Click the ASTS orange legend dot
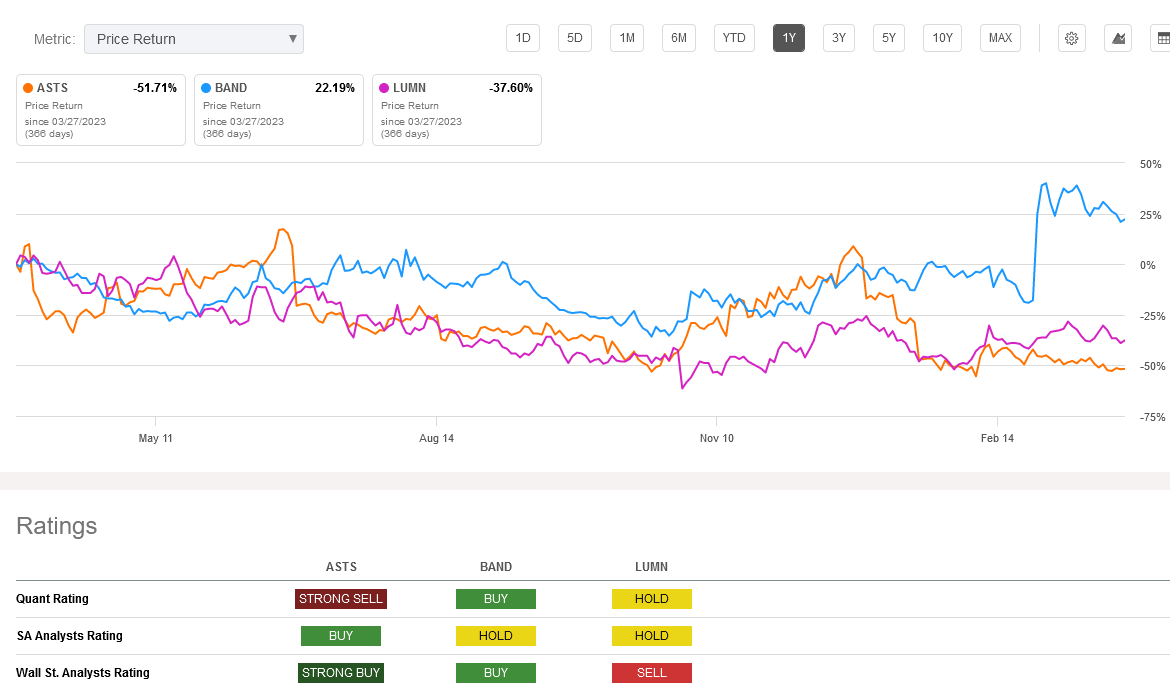Screen dimensions: 1170x696 [28, 88]
